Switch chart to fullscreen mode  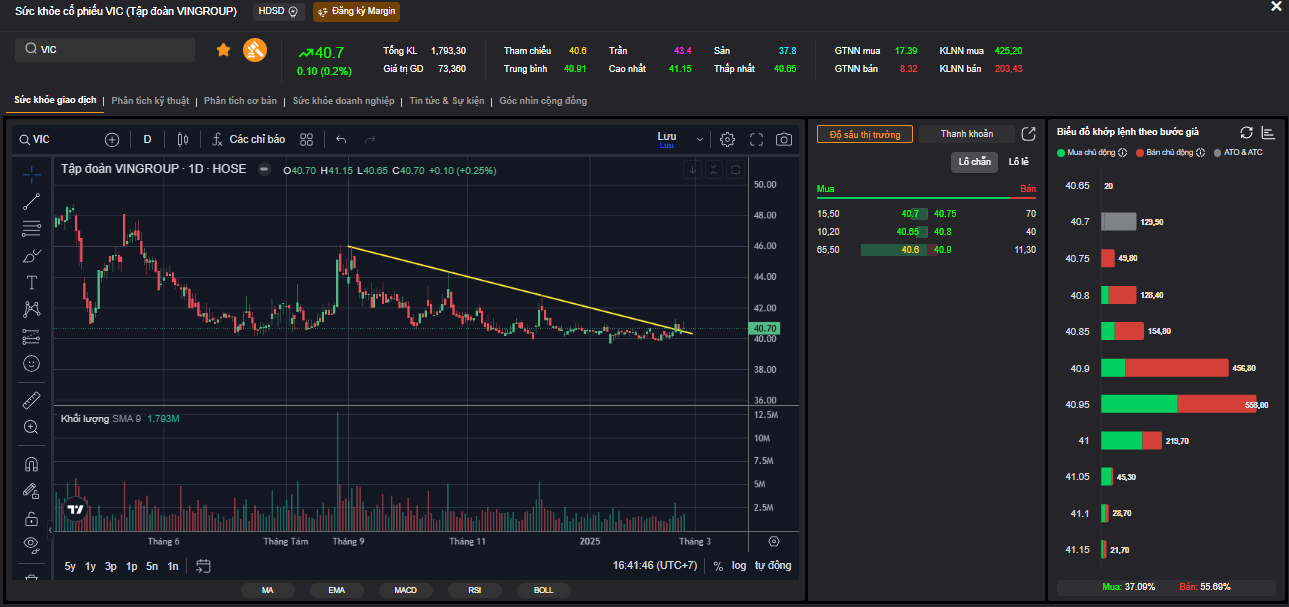click(x=756, y=140)
